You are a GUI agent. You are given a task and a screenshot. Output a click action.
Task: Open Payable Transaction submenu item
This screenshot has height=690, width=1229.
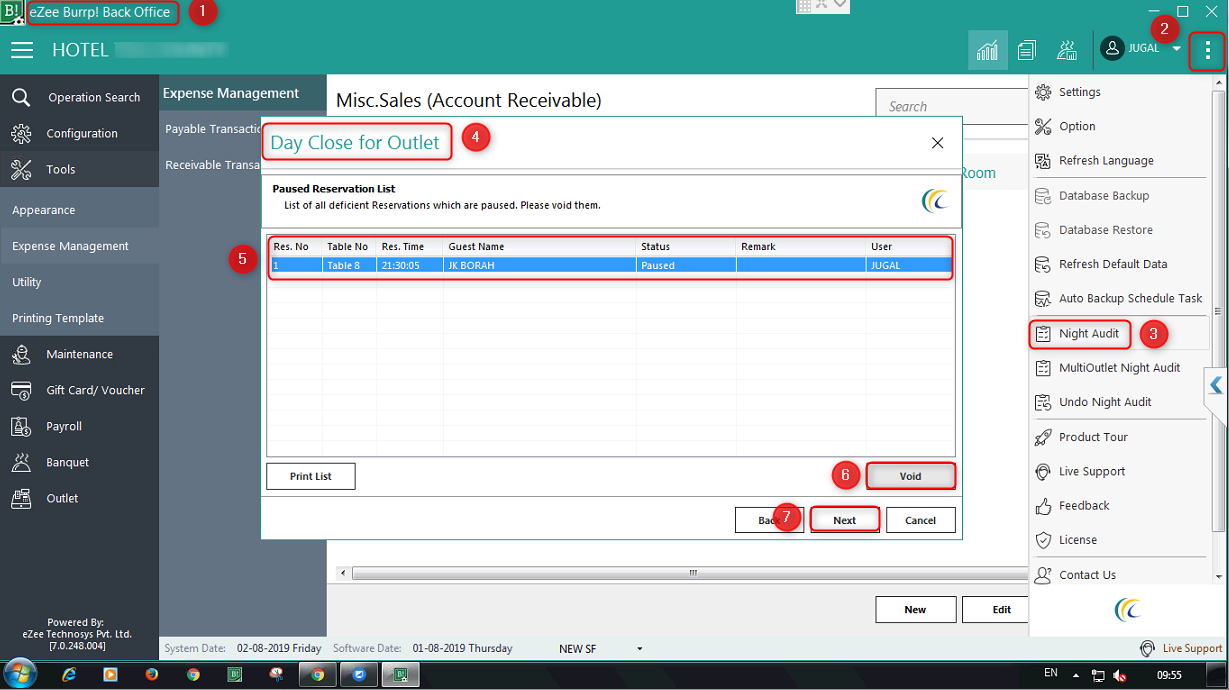click(x=212, y=129)
